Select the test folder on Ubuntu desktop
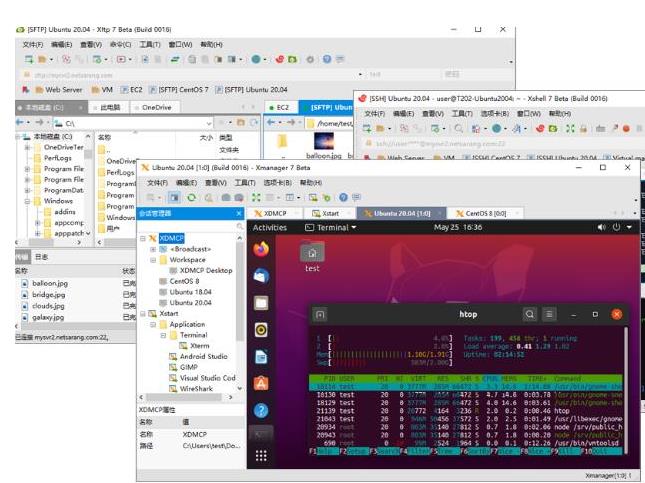This screenshot has width=645, height=483. click(312, 257)
